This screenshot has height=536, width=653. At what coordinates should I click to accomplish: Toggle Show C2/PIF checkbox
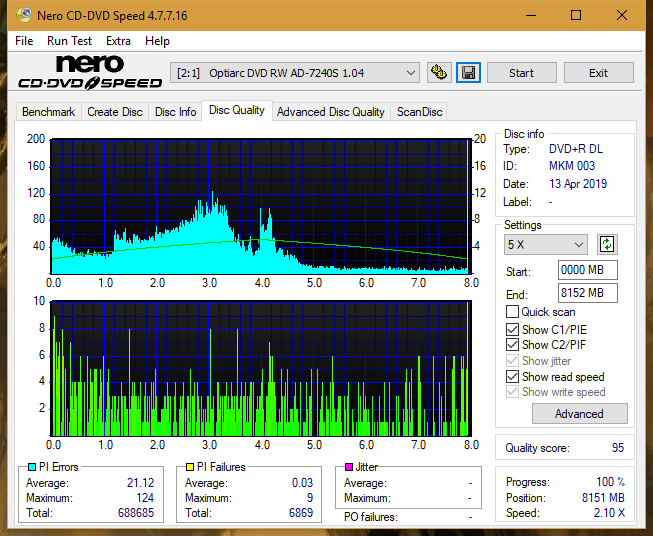pos(512,344)
